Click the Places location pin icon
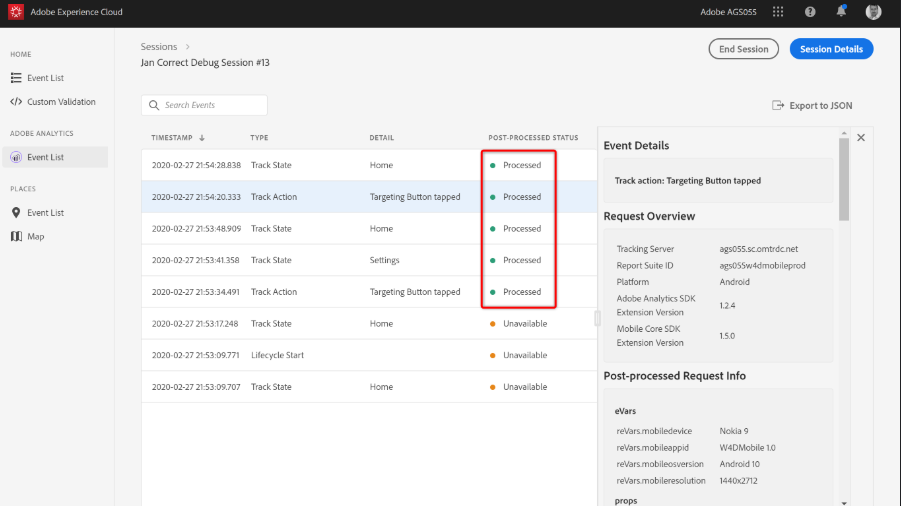This screenshot has height=506, width=901. click(x=16, y=213)
